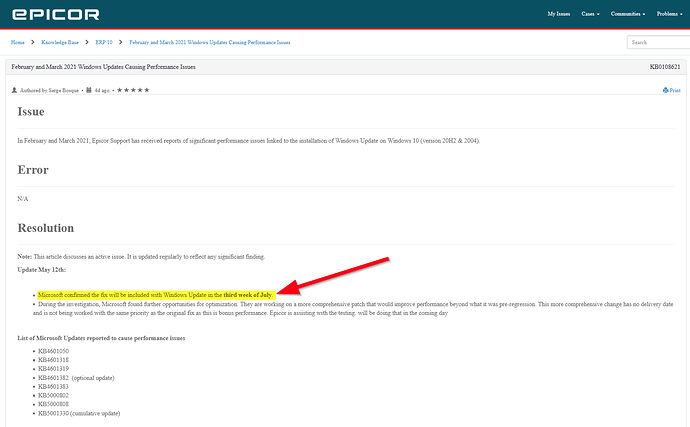Expand the Communities dropdown menu
690x427 pixels.
(x=628, y=14)
